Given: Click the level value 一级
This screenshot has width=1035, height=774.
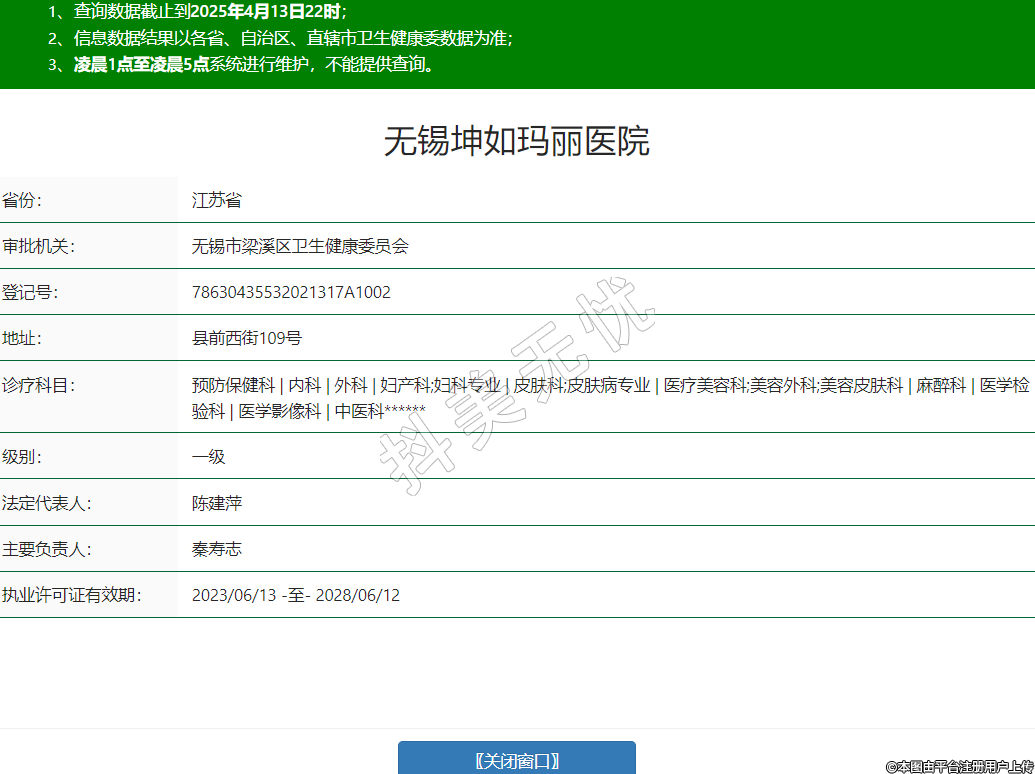Looking at the screenshot, I should tap(209, 457).
